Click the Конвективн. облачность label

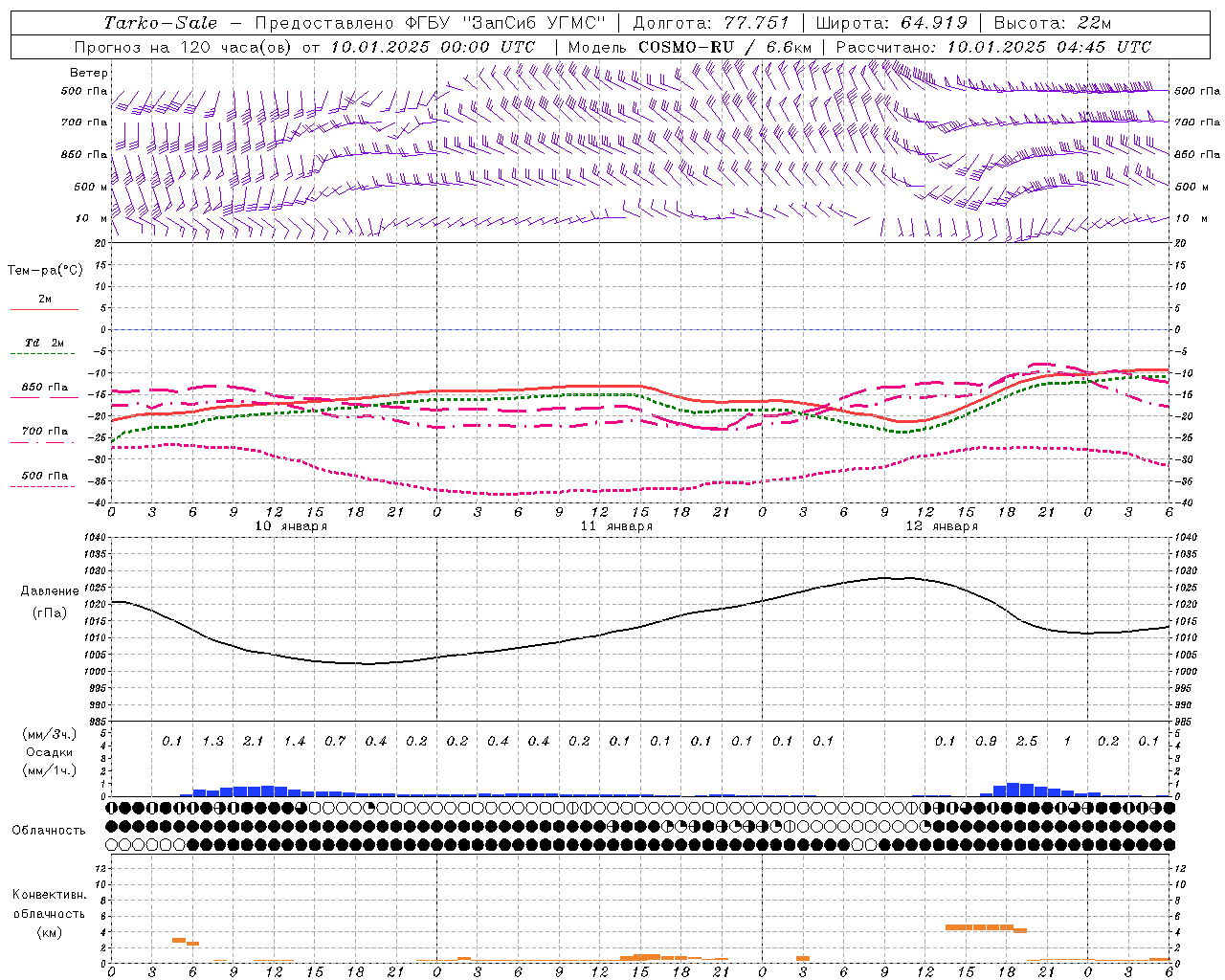click(x=49, y=904)
